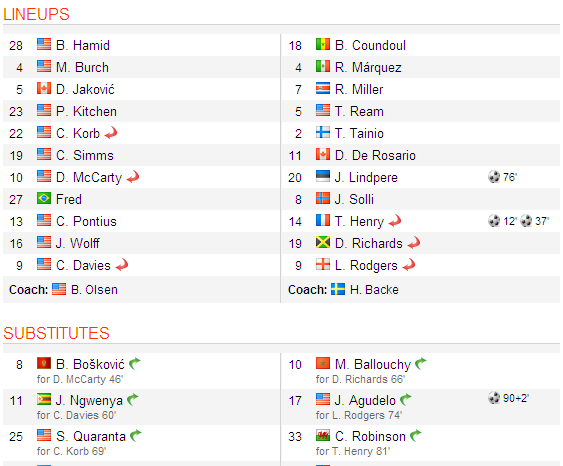Open coach B. Olsen's profile
Image resolution: width=563 pixels, height=466 pixels.
pyautogui.click(x=94, y=289)
